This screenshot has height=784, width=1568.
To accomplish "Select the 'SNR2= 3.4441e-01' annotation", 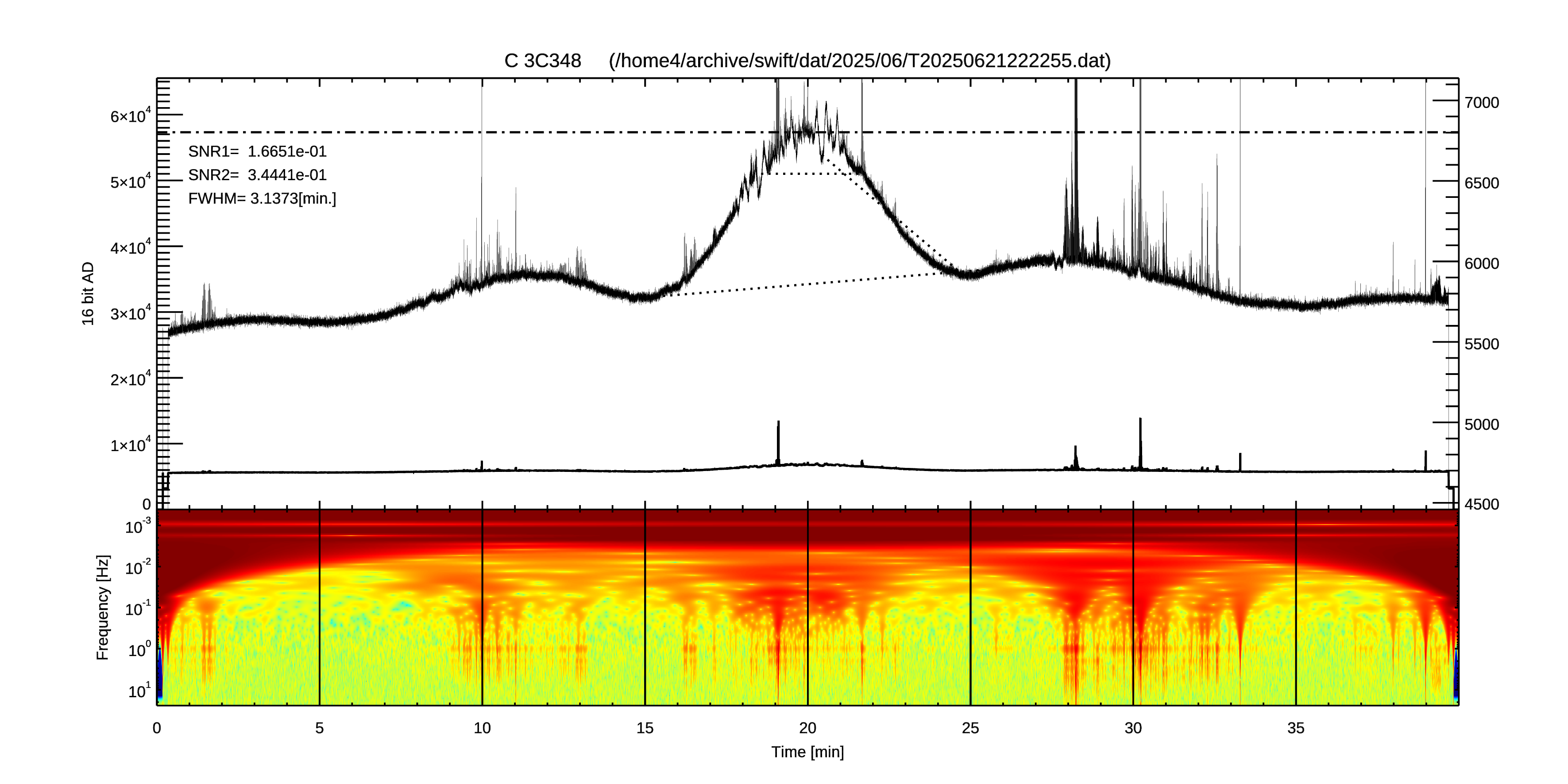I will [257, 175].
